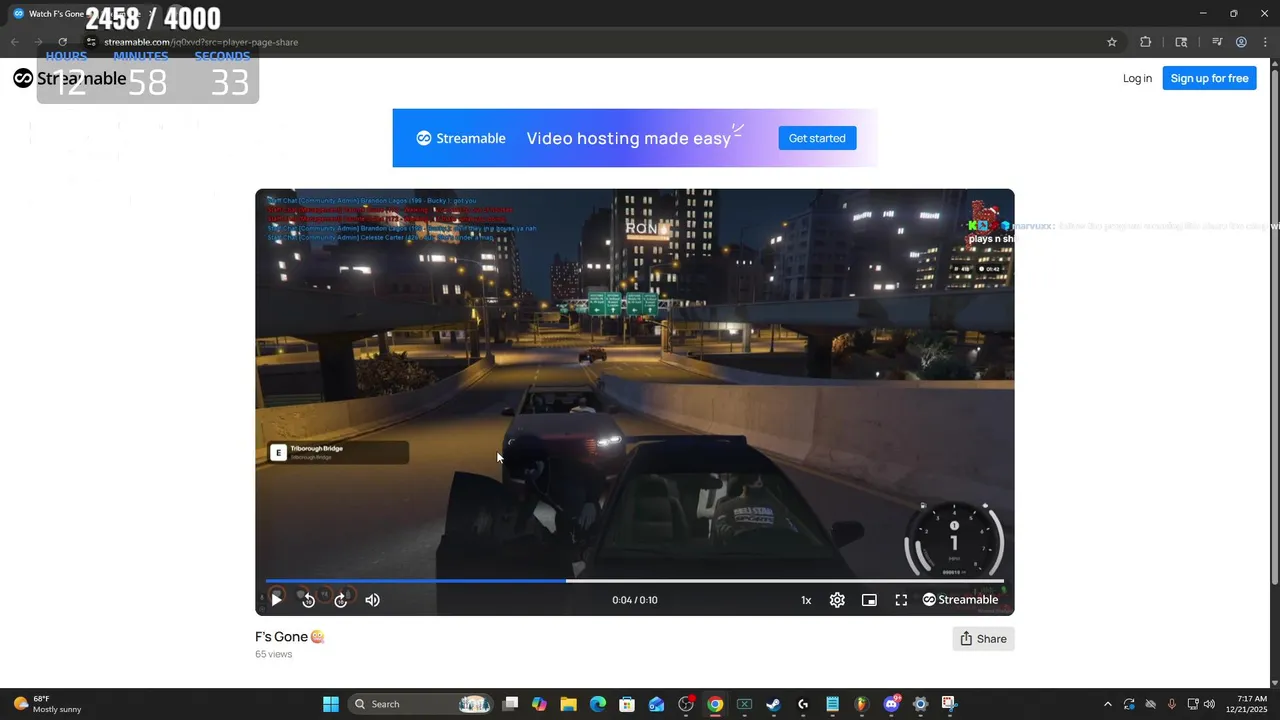Viewport: 1280px width, 720px height.
Task: Open the volume control in system tray
Action: click(x=1209, y=704)
